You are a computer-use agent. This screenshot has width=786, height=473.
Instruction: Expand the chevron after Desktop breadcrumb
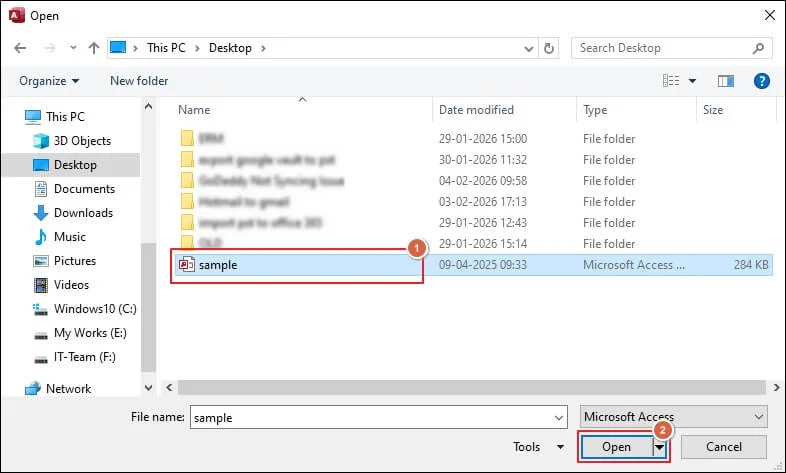click(263, 48)
